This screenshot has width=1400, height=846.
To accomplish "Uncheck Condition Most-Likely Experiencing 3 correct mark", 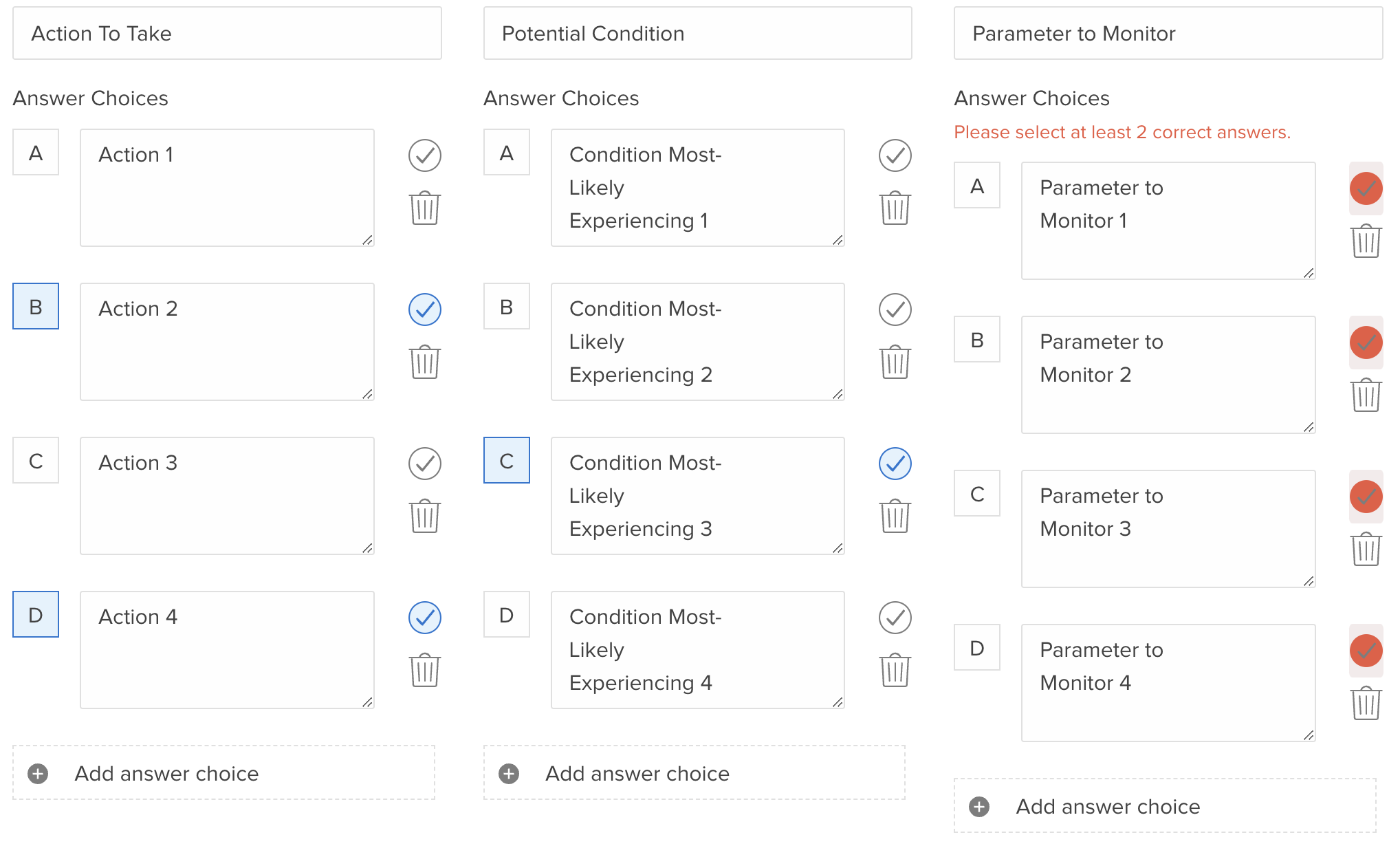I will pos(895,464).
